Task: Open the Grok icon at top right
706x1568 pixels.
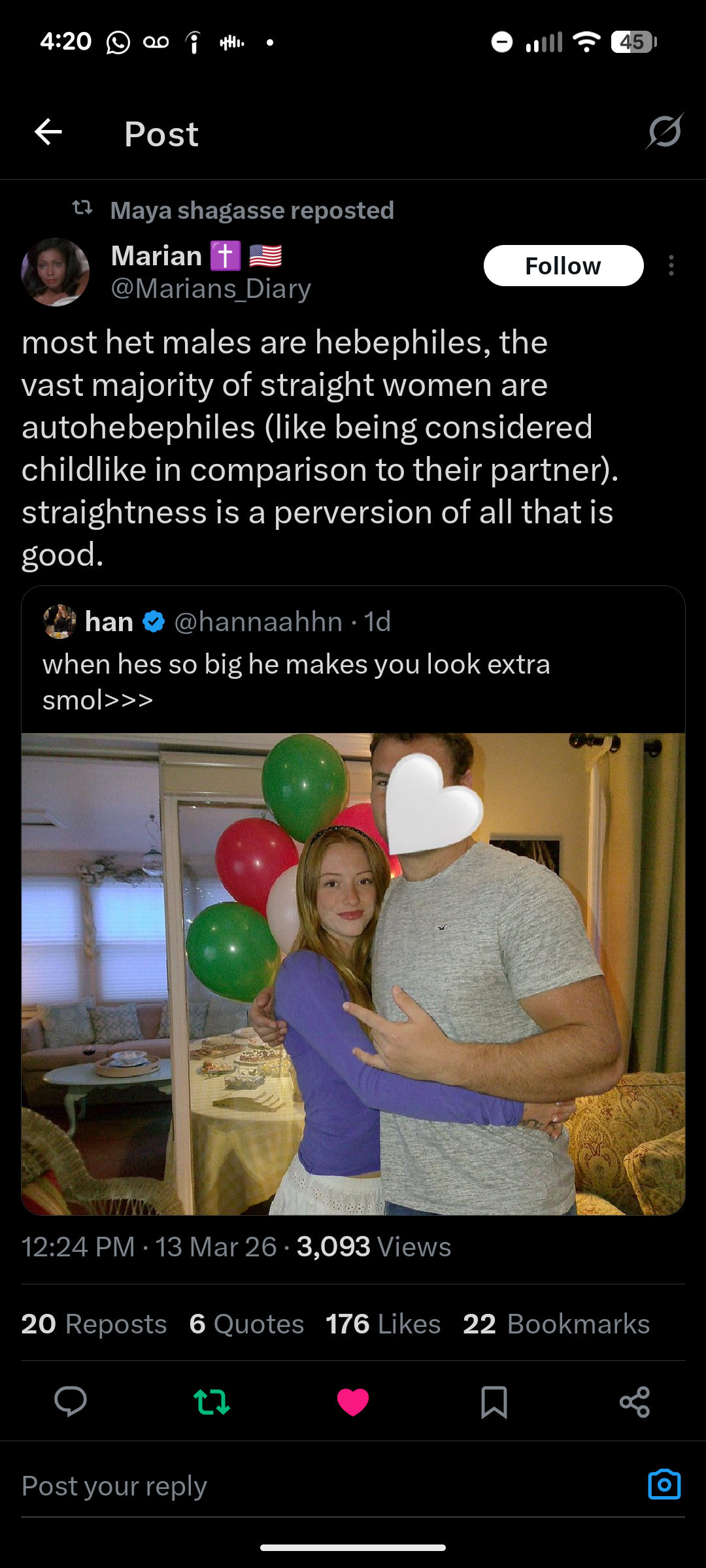Action: coord(664,131)
